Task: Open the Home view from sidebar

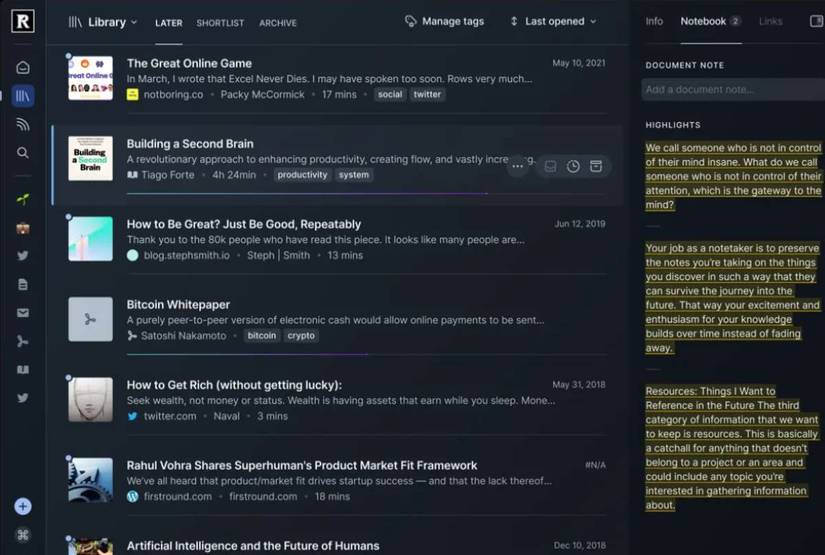Action: click(23, 67)
